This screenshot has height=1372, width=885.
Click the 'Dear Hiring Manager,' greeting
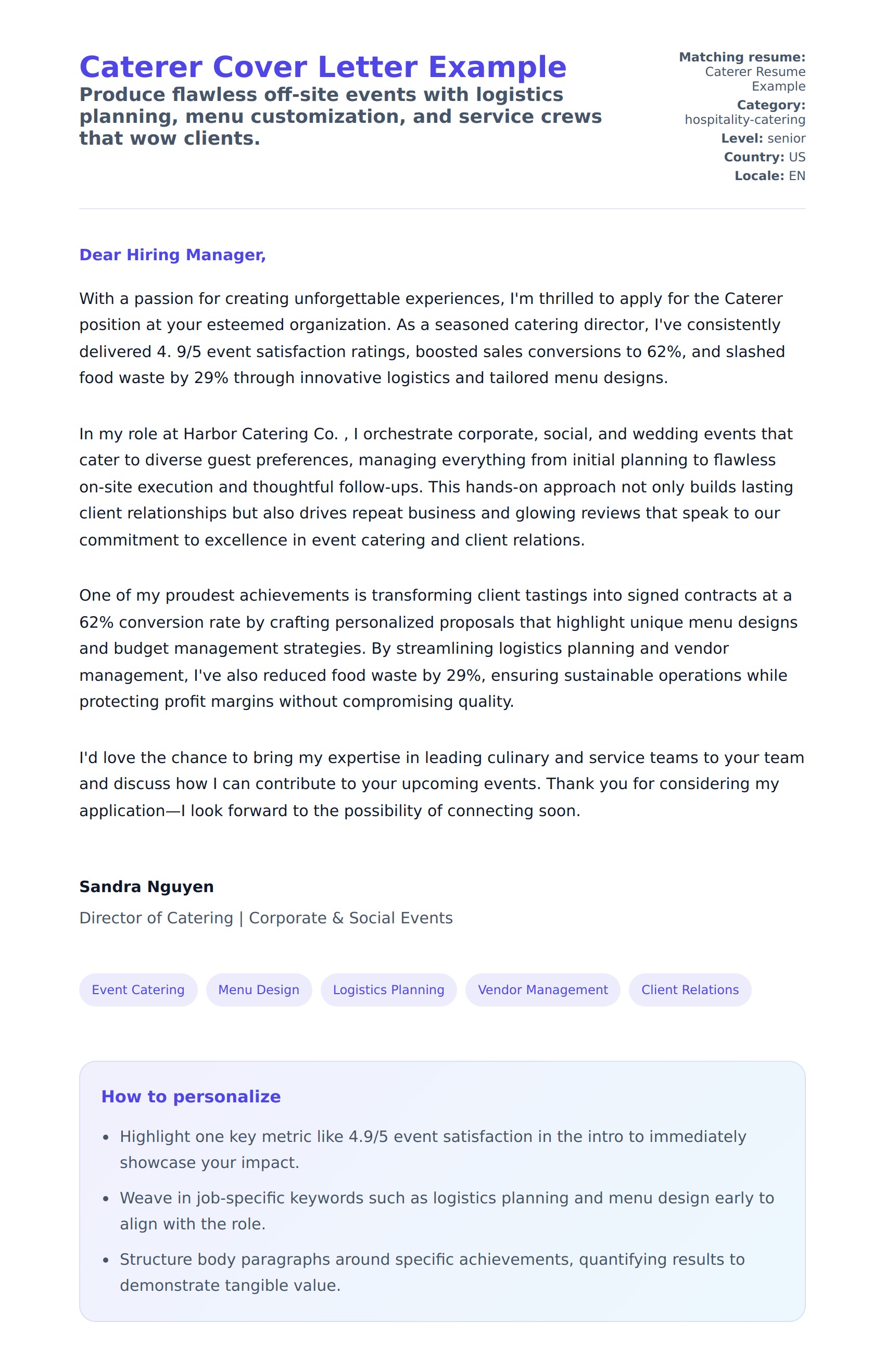coord(172,255)
